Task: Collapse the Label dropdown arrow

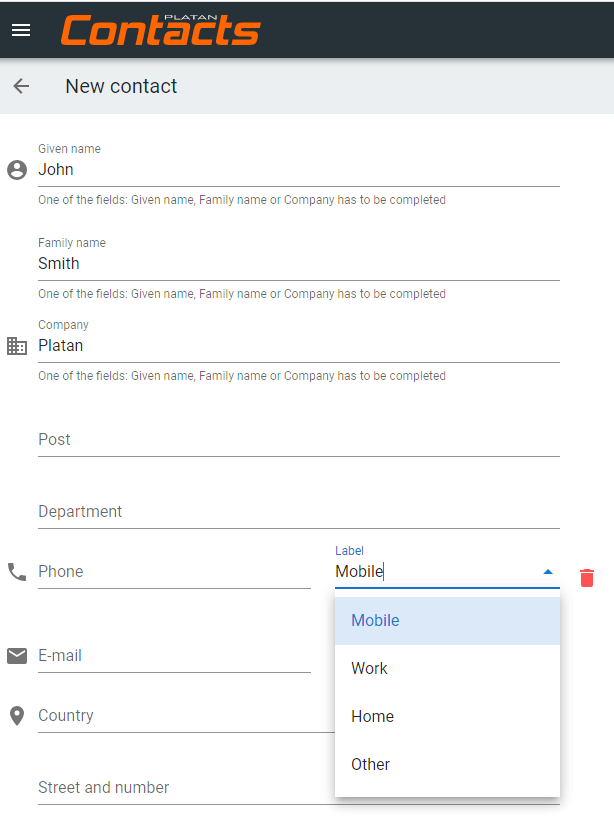Action: click(x=548, y=572)
